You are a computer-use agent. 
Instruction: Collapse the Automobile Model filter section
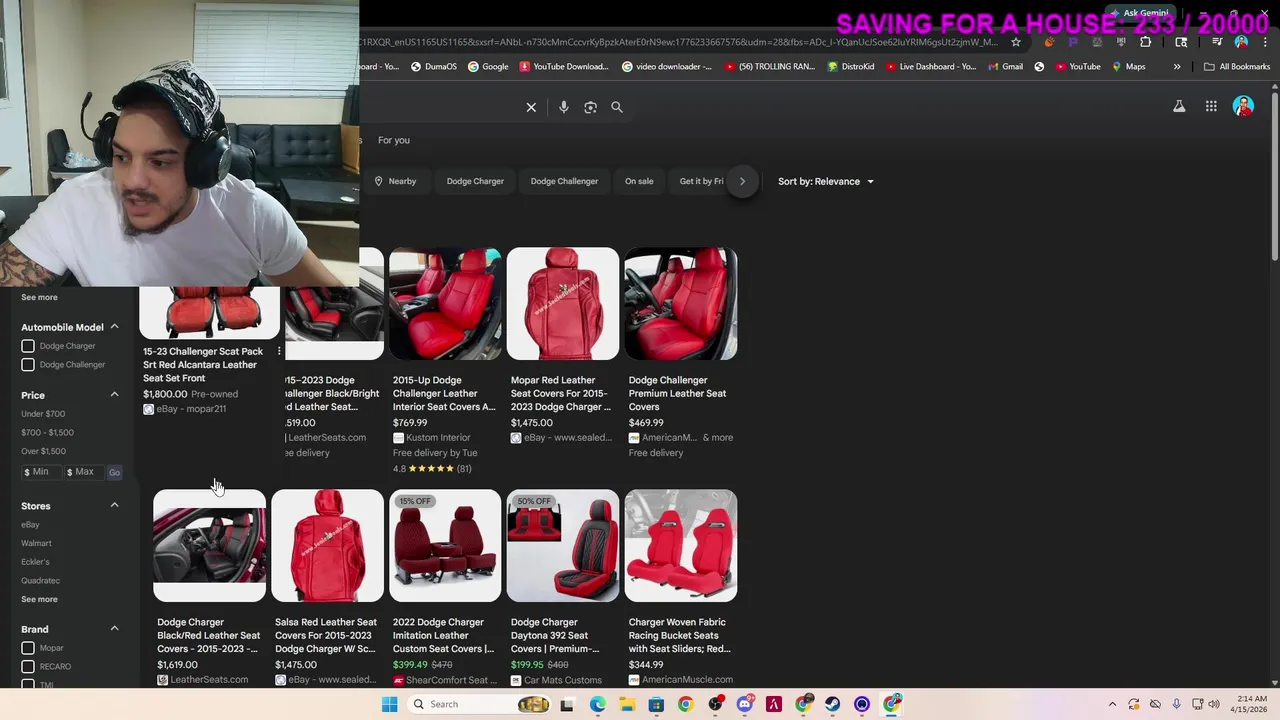[x=114, y=327]
